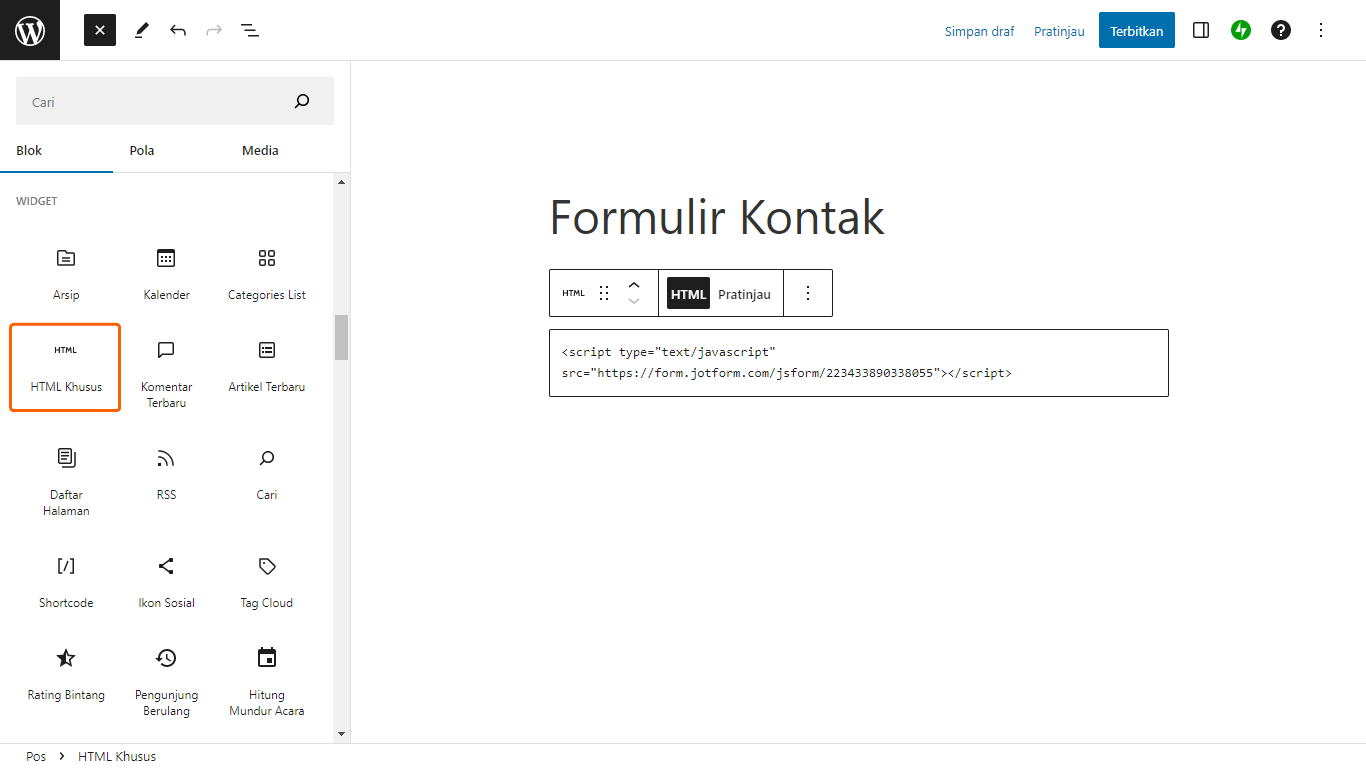Move the HTML block down
Viewport: 1366px width, 768px height.
click(634, 301)
